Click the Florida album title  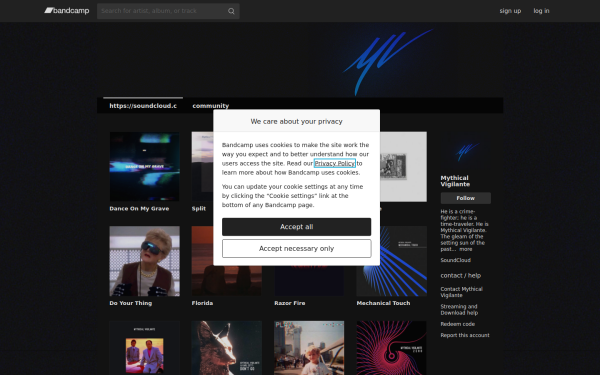point(202,303)
